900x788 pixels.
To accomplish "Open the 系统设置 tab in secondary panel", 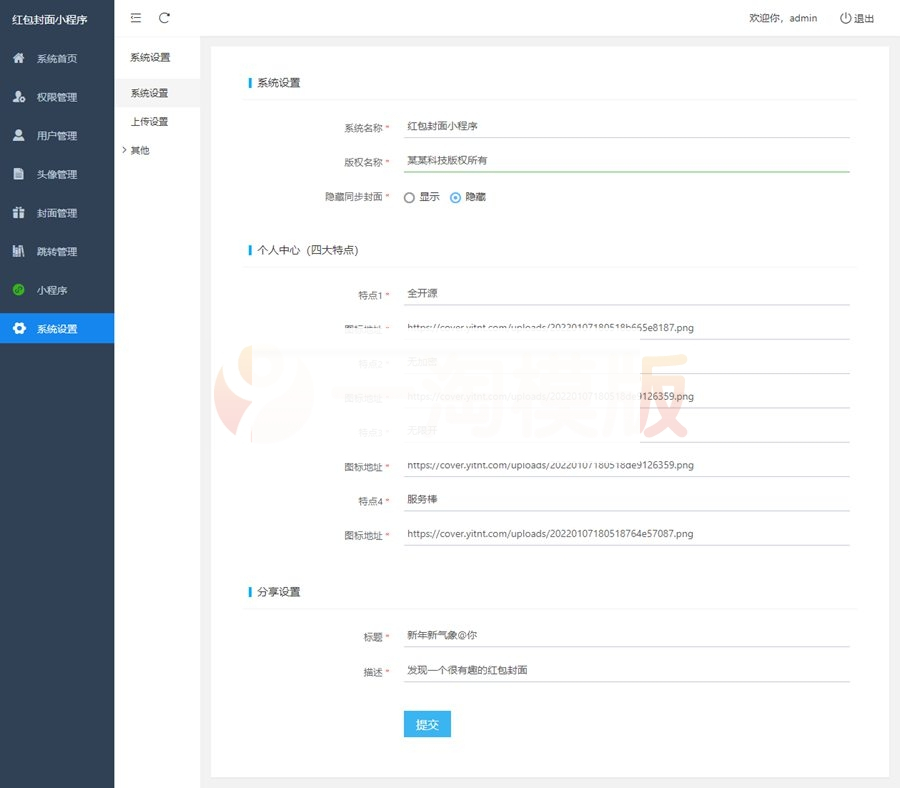I will (146, 92).
